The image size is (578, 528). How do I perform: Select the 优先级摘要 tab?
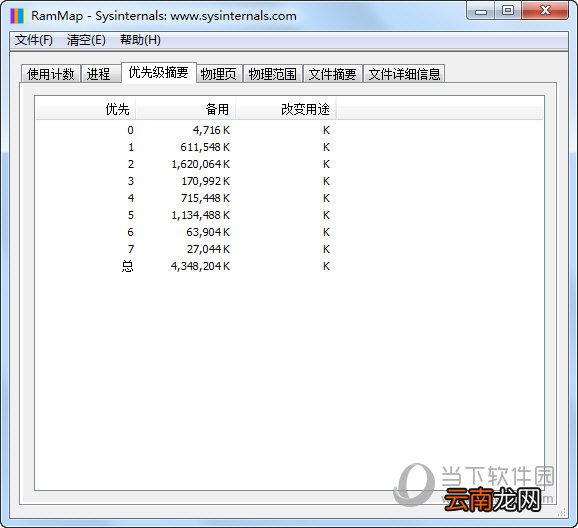pos(159,72)
